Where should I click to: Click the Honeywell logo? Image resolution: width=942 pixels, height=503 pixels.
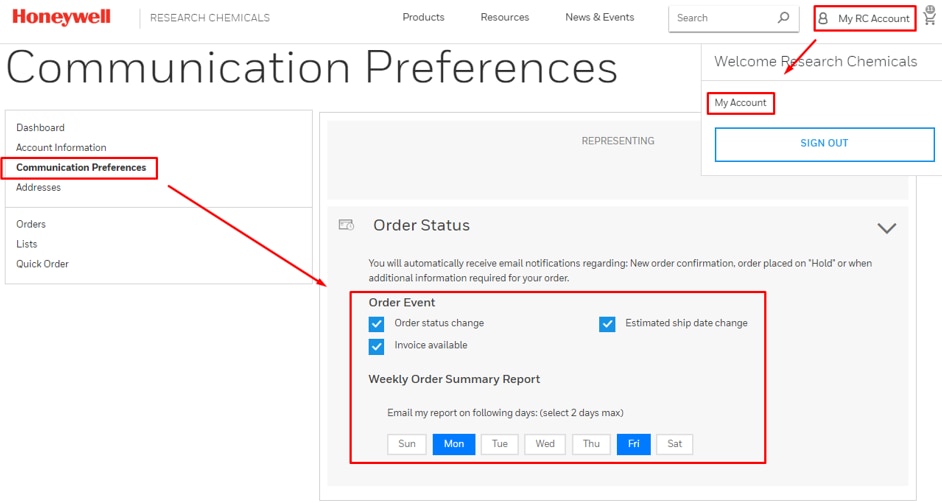click(x=61, y=17)
